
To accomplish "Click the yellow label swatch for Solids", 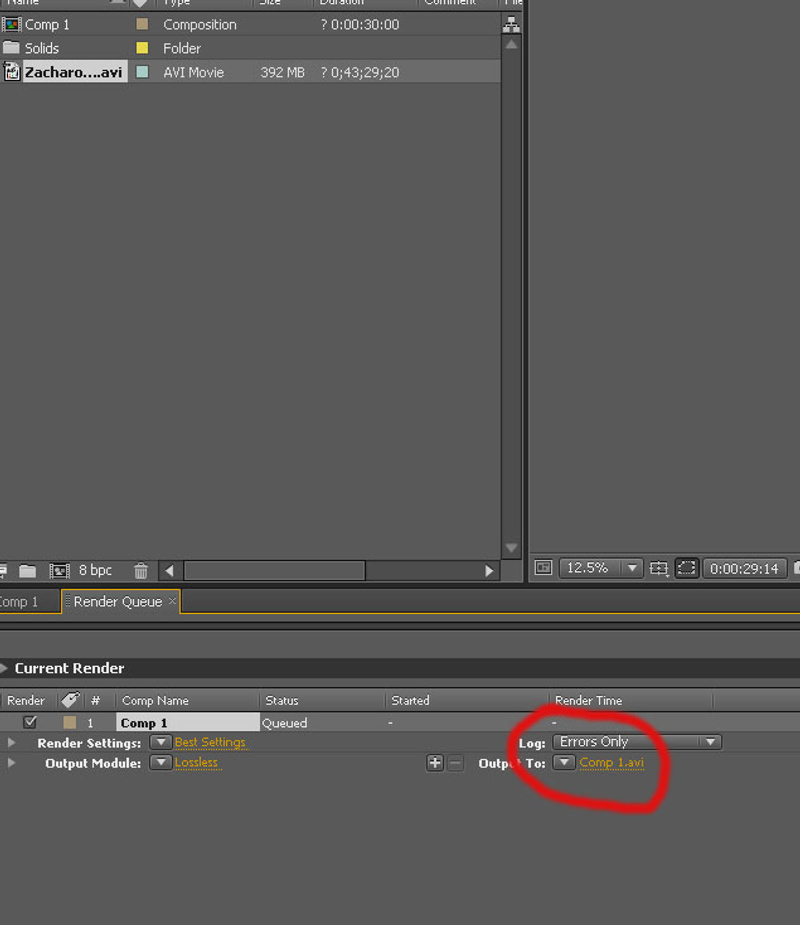I will click(142, 48).
